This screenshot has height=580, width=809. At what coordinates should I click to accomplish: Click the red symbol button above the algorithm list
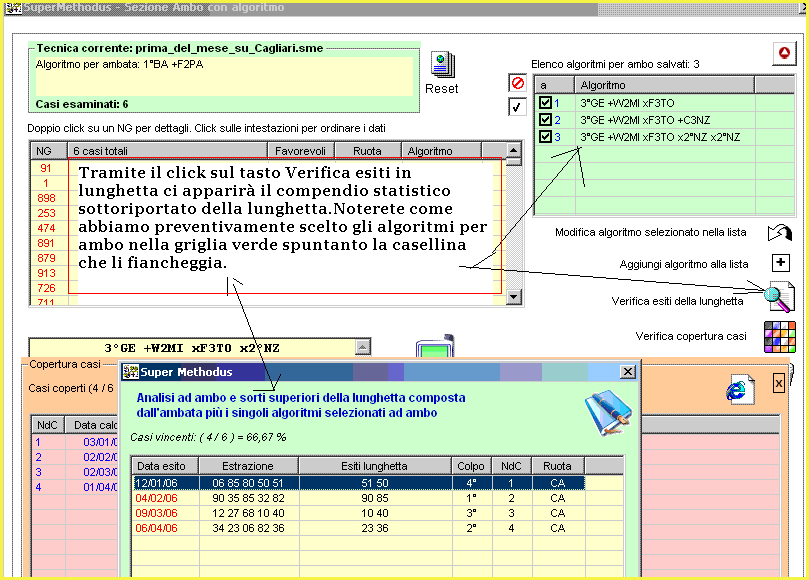click(784, 53)
